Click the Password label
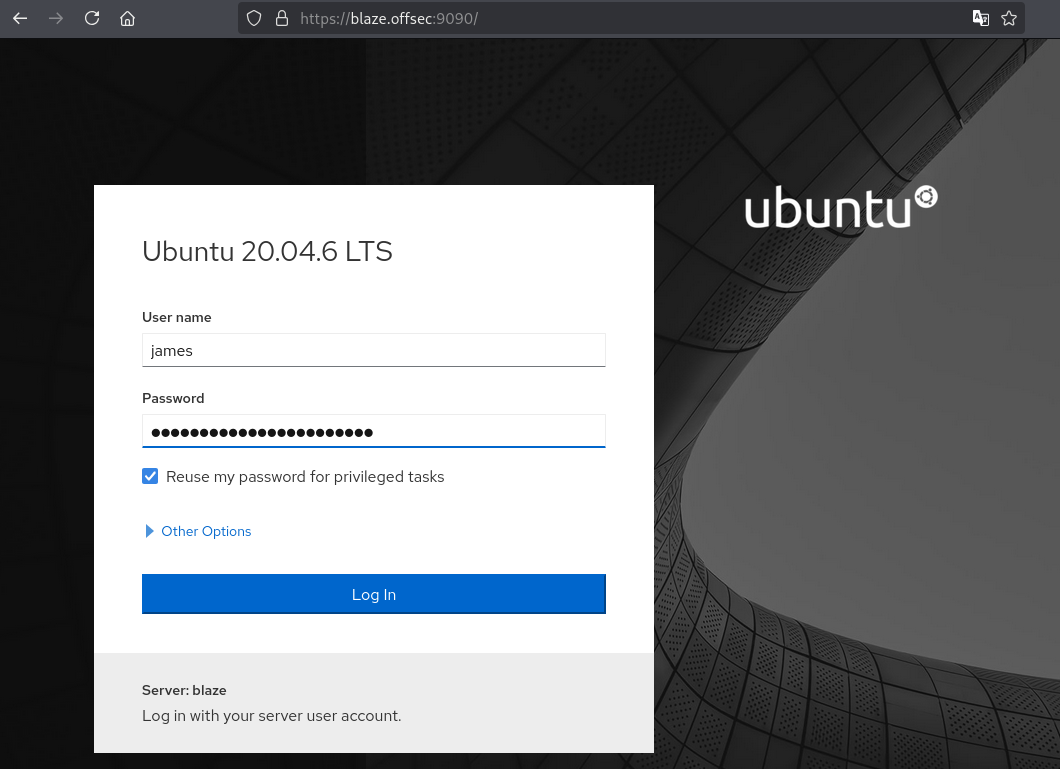Screen dimensions: 1060x769 click(x=173, y=399)
